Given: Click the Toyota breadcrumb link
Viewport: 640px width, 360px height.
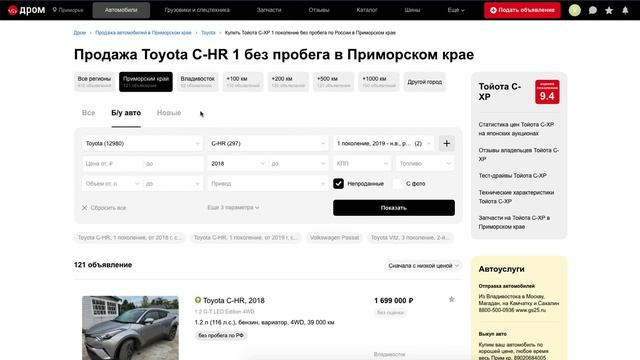Looking at the screenshot, I should coord(208,33).
